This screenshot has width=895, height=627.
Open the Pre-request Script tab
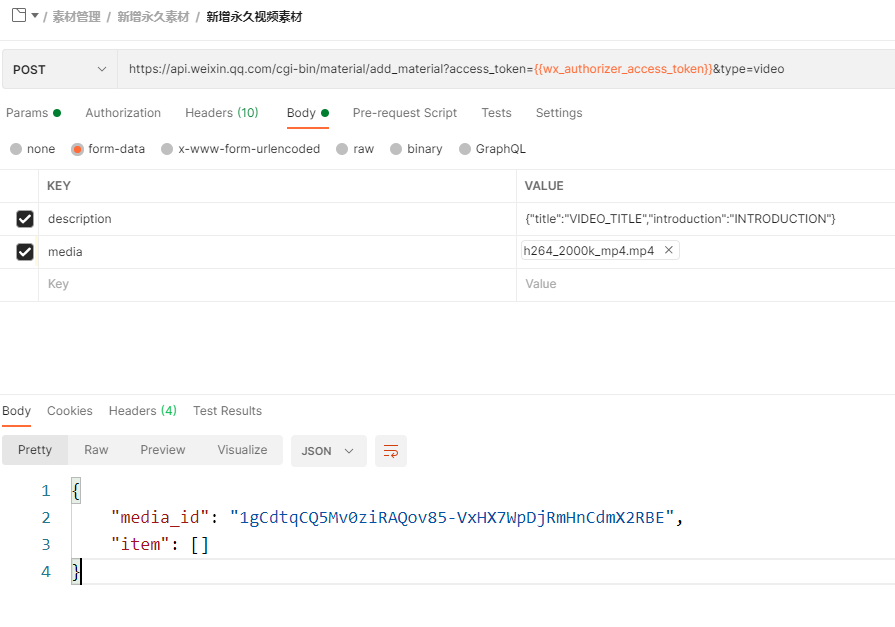tap(405, 113)
